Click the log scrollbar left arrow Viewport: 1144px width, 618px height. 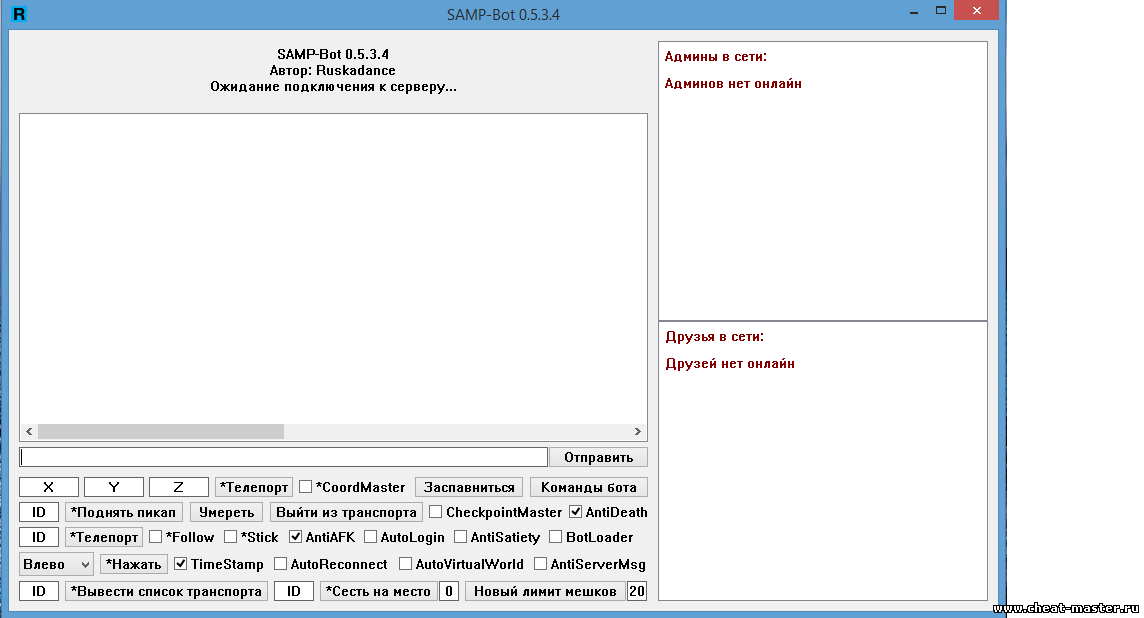29,431
